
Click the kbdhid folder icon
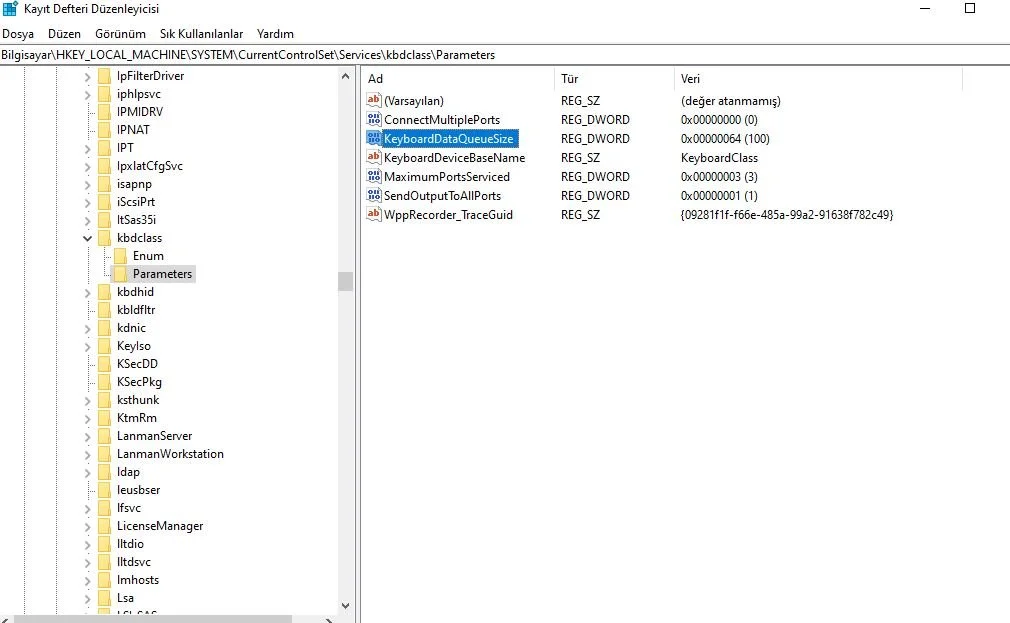pyautogui.click(x=104, y=292)
